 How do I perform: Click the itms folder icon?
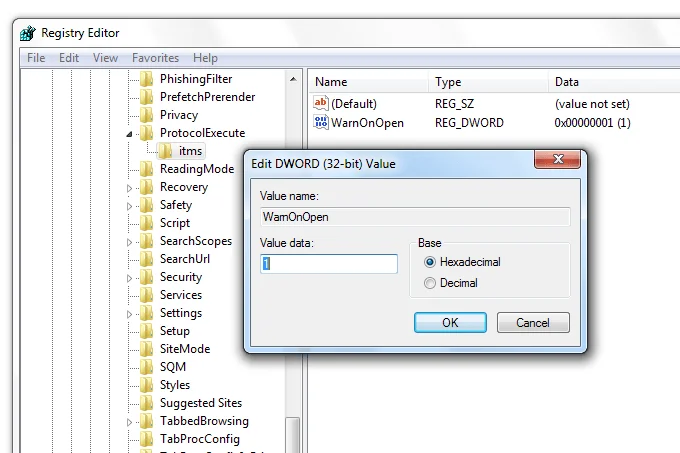(165, 151)
